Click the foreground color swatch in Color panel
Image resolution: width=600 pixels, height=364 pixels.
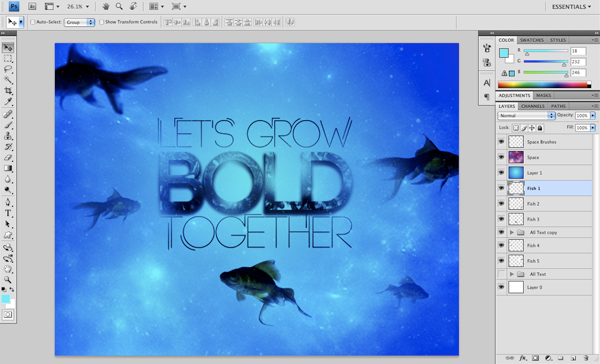(x=504, y=53)
